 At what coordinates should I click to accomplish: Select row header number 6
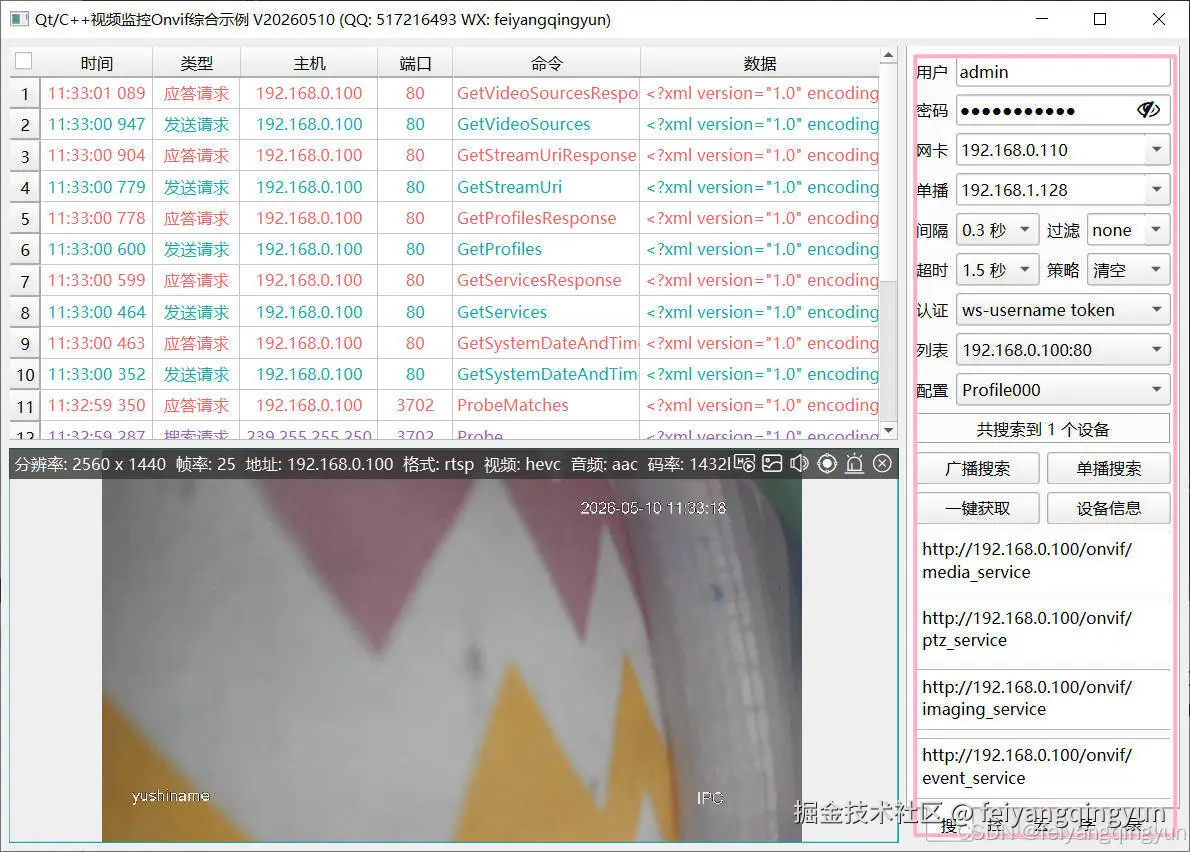[25, 250]
